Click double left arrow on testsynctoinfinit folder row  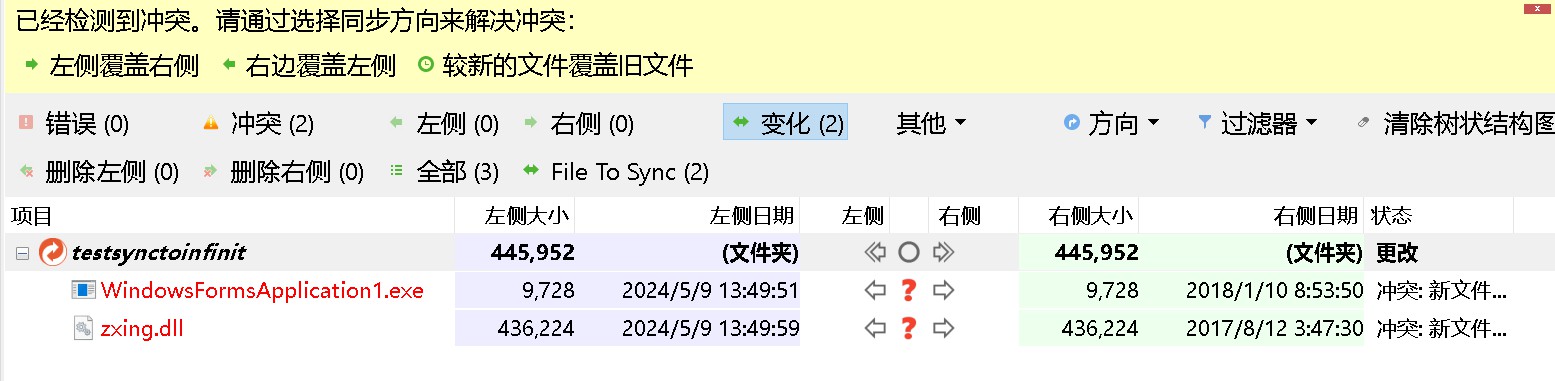(875, 252)
